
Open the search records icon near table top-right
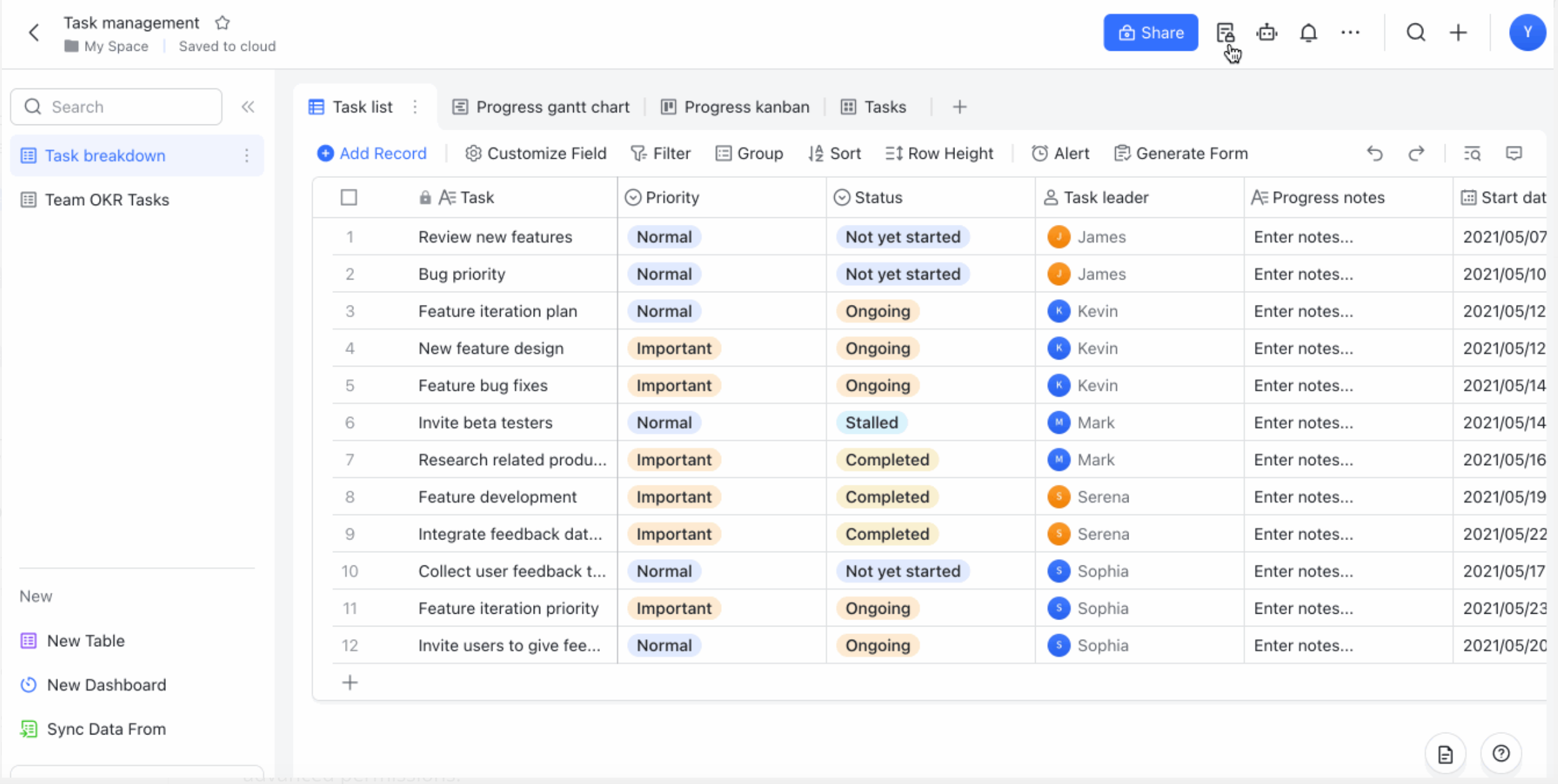click(1472, 153)
